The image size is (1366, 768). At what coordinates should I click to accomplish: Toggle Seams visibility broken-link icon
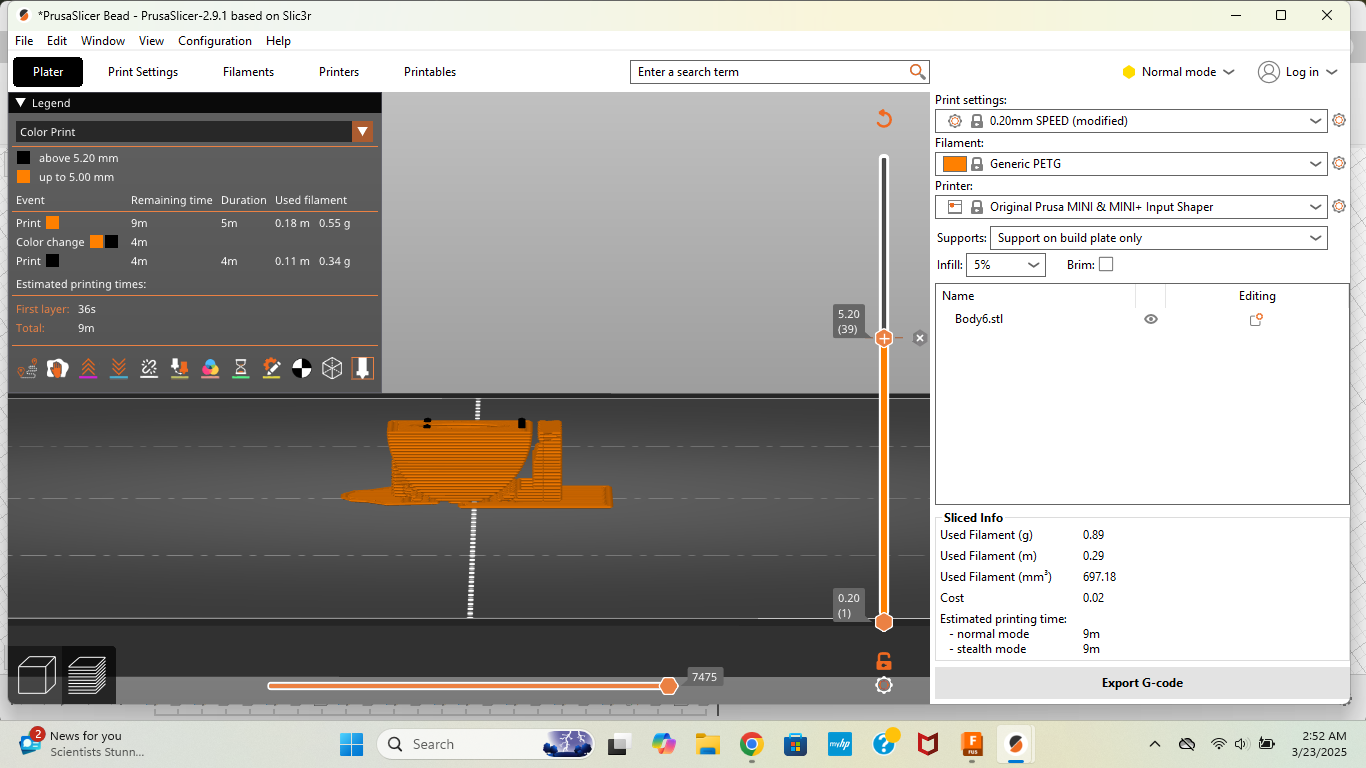click(149, 369)
